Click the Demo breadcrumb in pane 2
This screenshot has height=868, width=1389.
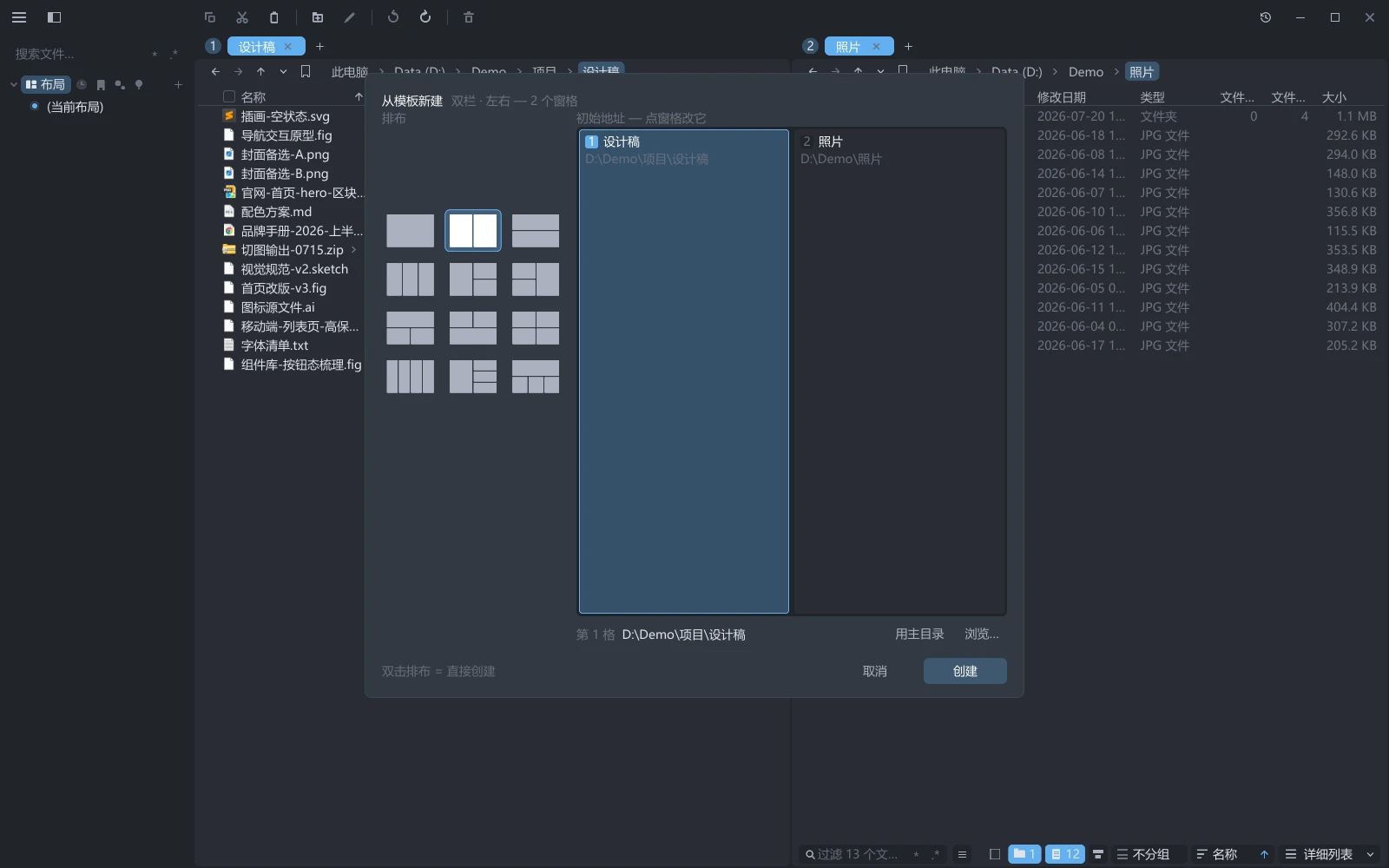pos(1086,72)
